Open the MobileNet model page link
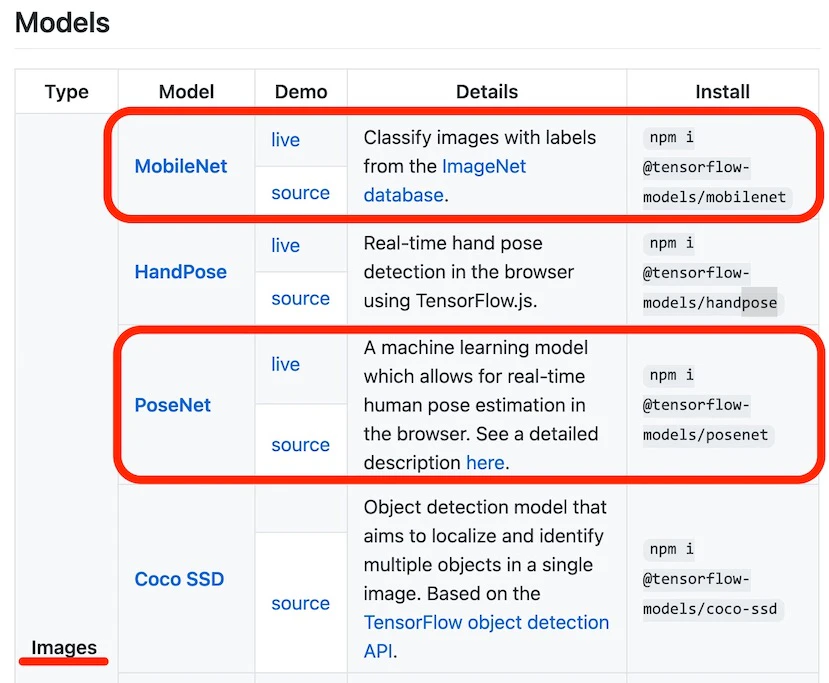Screen dimensions: 829x683 (x=180, y=166)
